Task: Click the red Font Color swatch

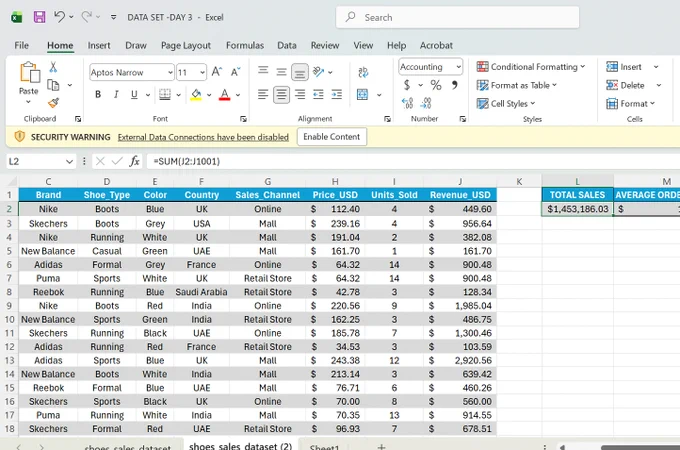Action: pyautogui.click(x=224, y=95)
